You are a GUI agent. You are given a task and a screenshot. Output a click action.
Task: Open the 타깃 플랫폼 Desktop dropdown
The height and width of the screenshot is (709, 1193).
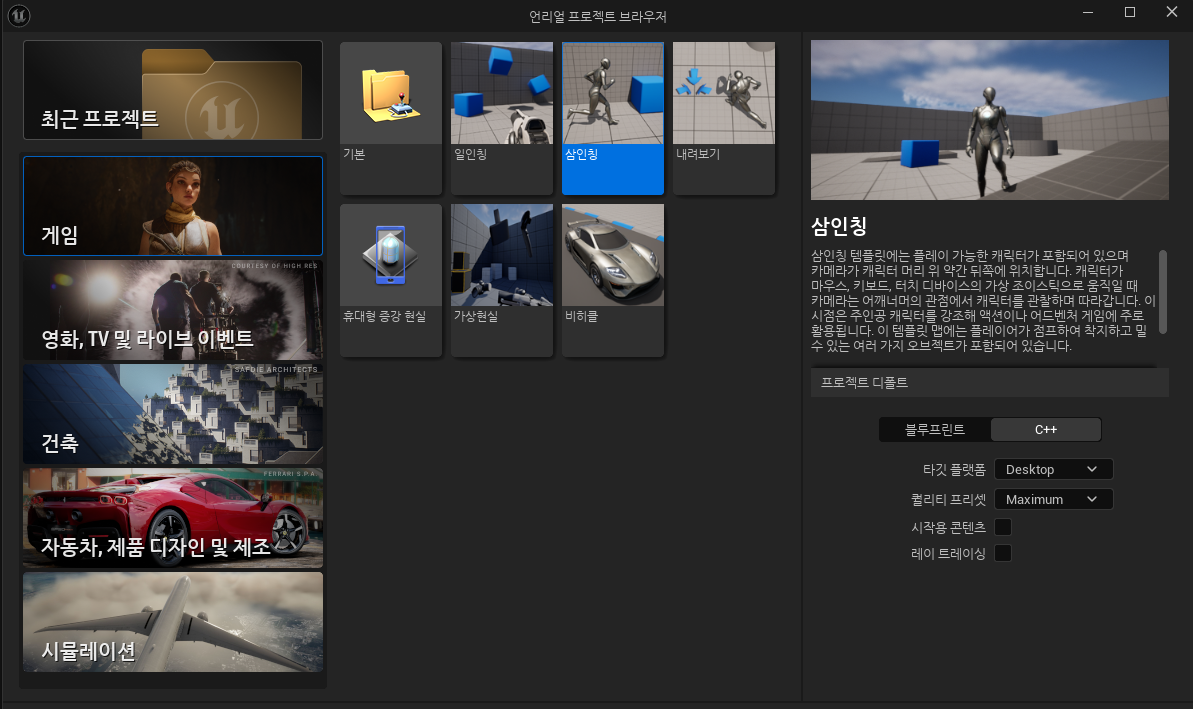1054,469
